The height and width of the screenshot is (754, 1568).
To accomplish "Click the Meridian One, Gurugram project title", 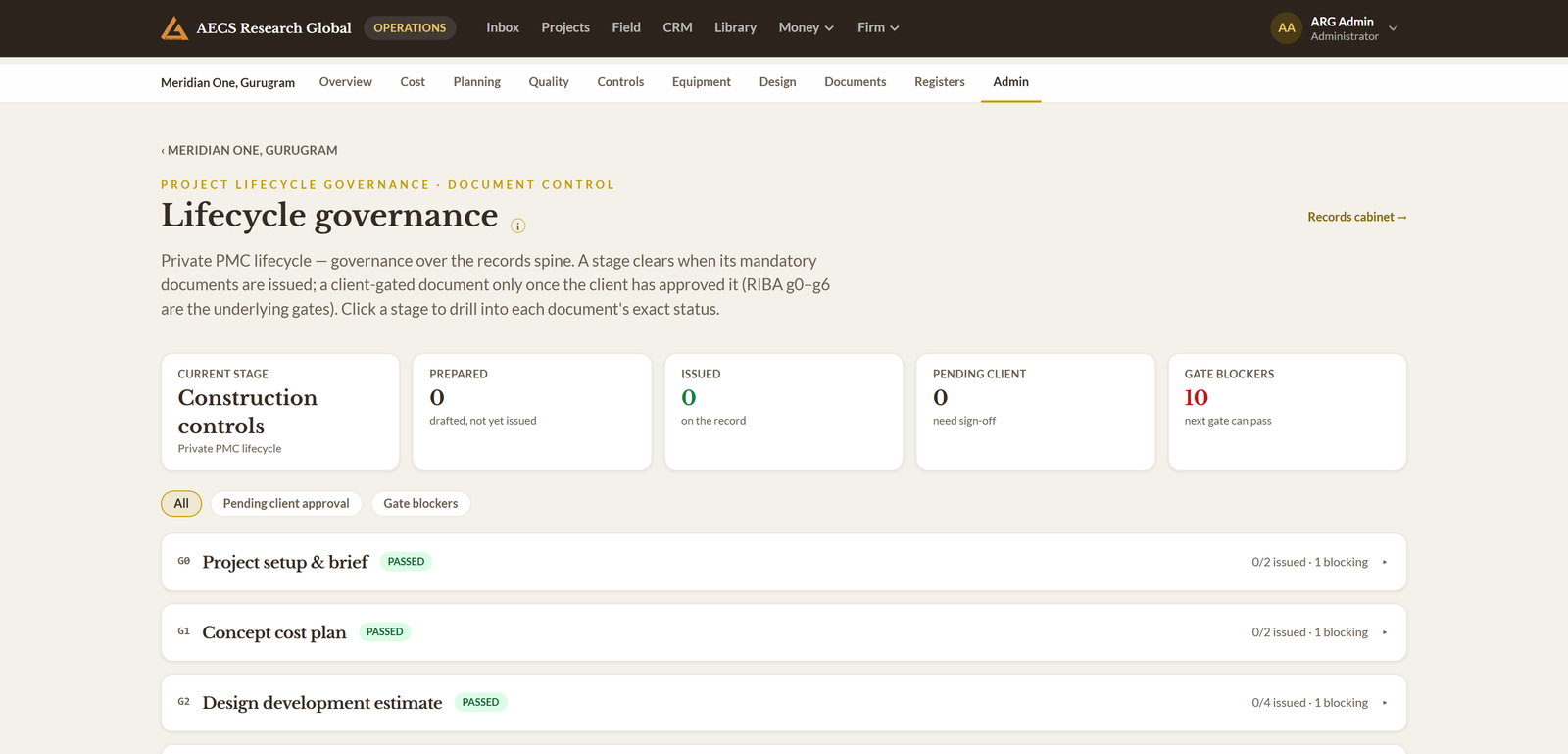I will point(227,83).
